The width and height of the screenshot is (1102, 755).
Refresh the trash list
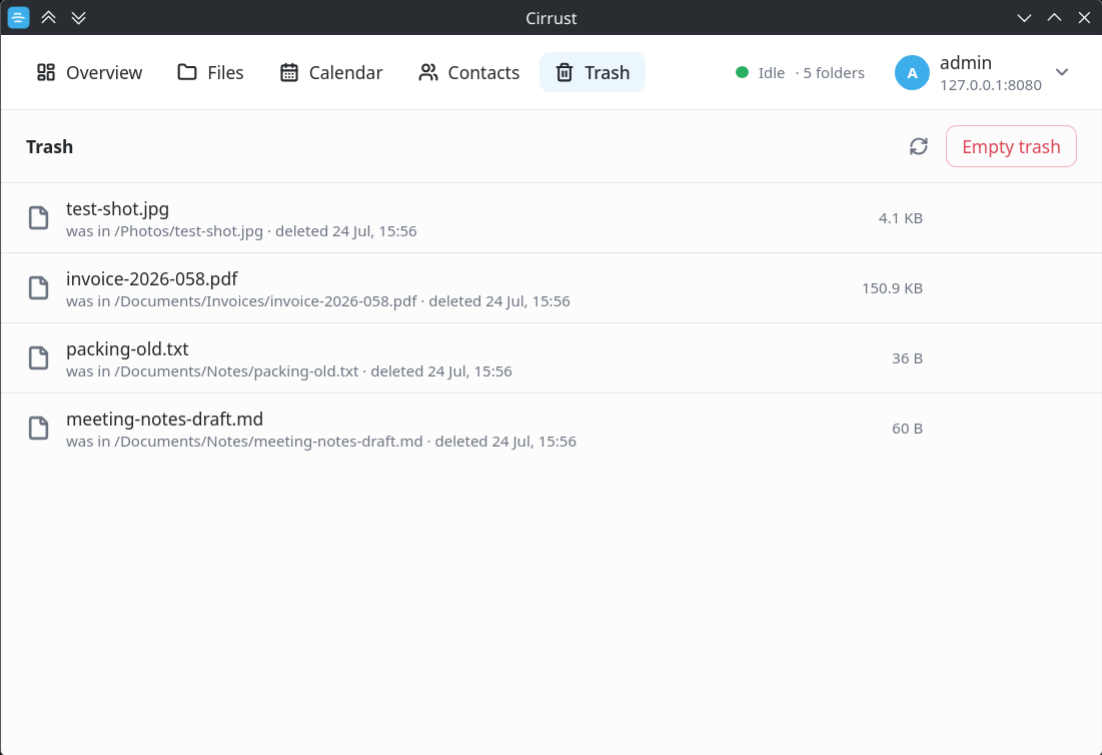919,146
